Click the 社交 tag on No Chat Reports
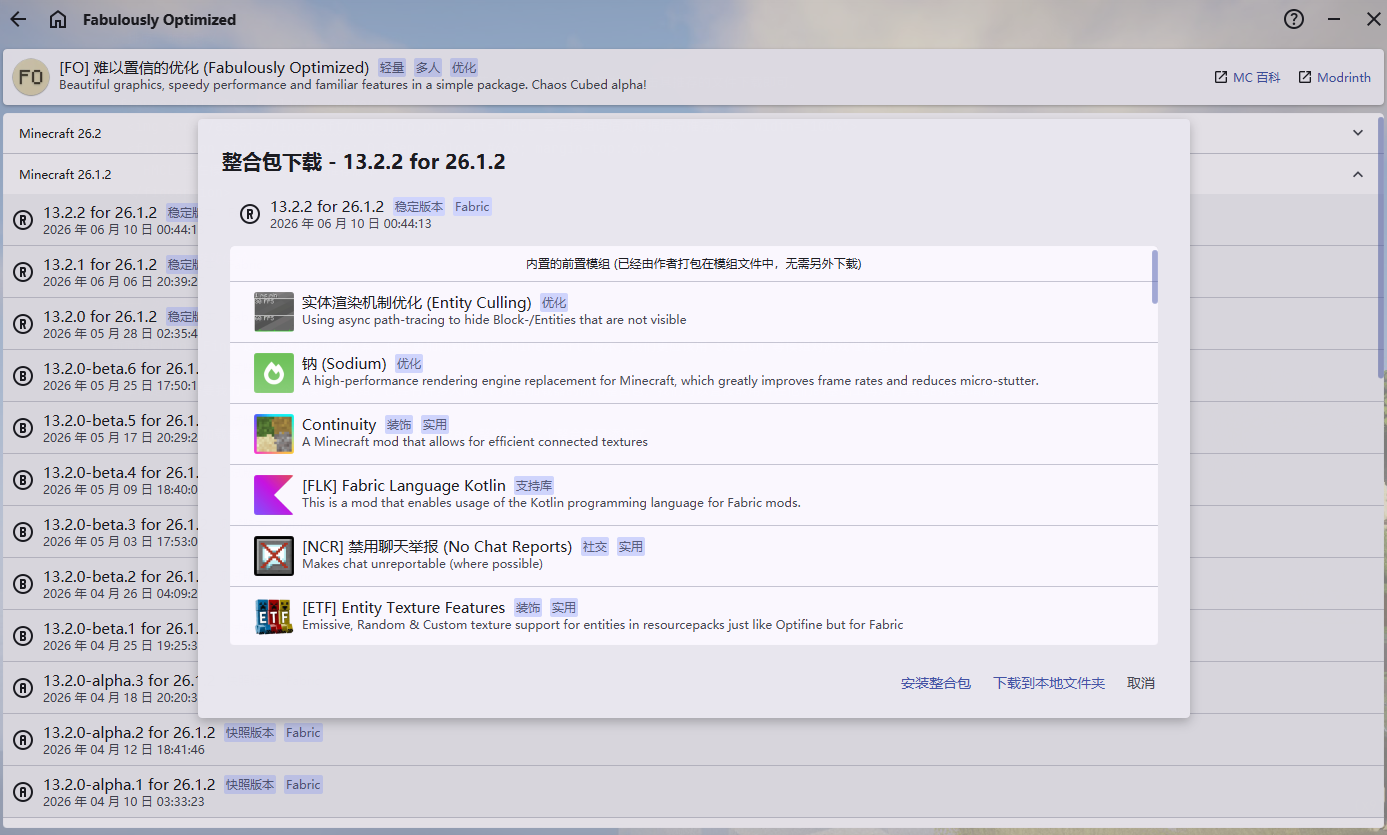 [x=595, y=547]
